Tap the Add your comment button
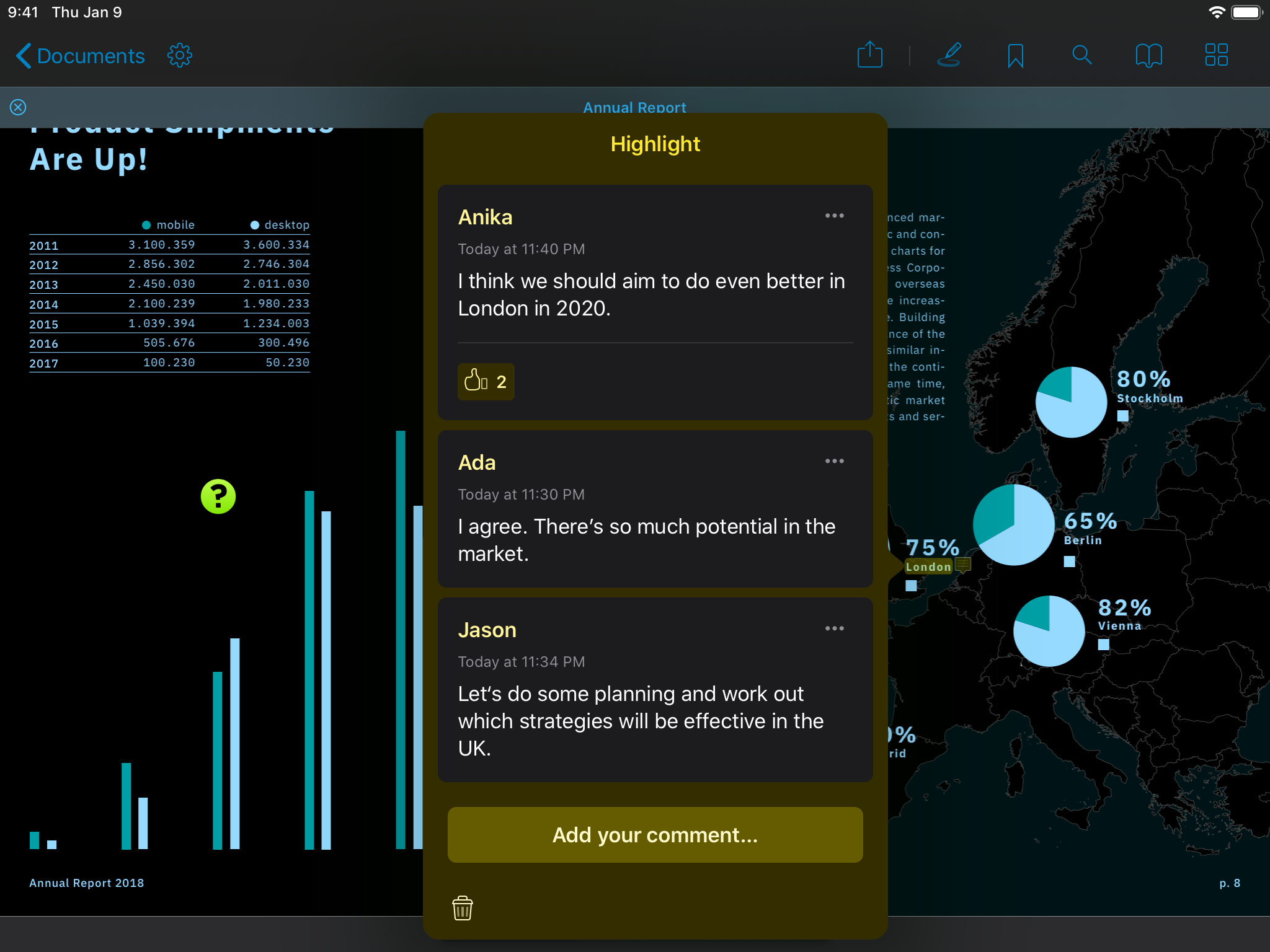Image resolution: width=1270 pixels, height=952 pixels. coord(655,835)
